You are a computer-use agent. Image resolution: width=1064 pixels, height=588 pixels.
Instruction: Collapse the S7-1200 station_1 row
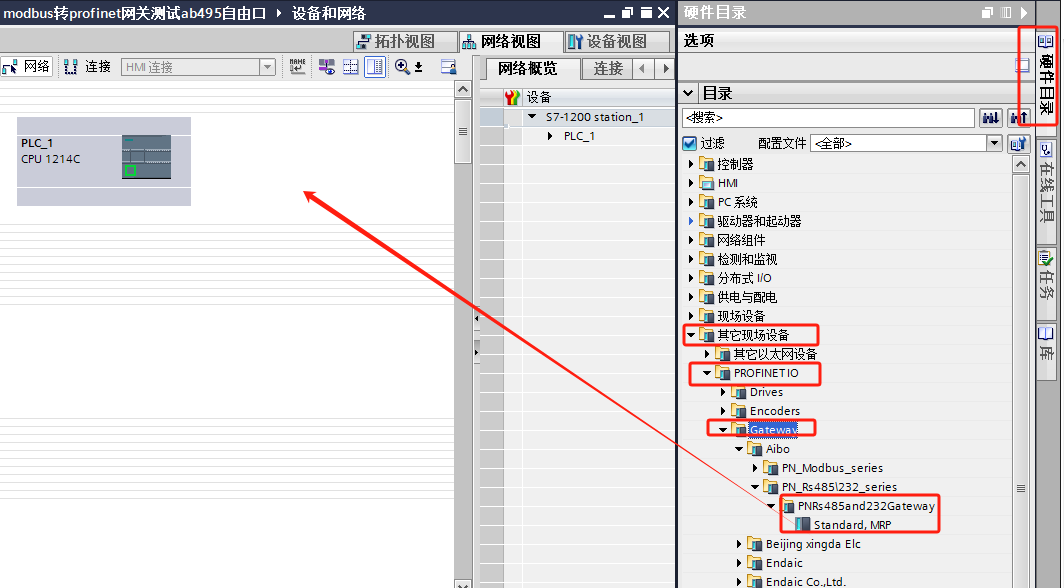coord(532,117)
